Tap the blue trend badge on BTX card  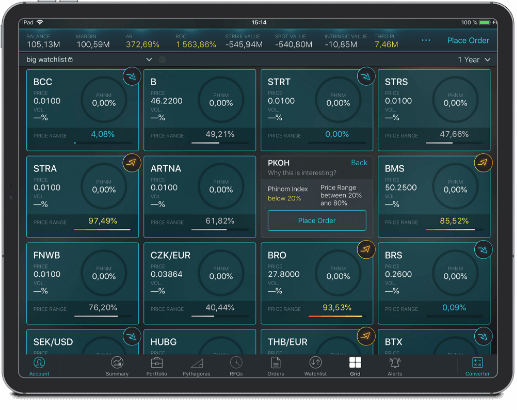[x=483, y=336]
